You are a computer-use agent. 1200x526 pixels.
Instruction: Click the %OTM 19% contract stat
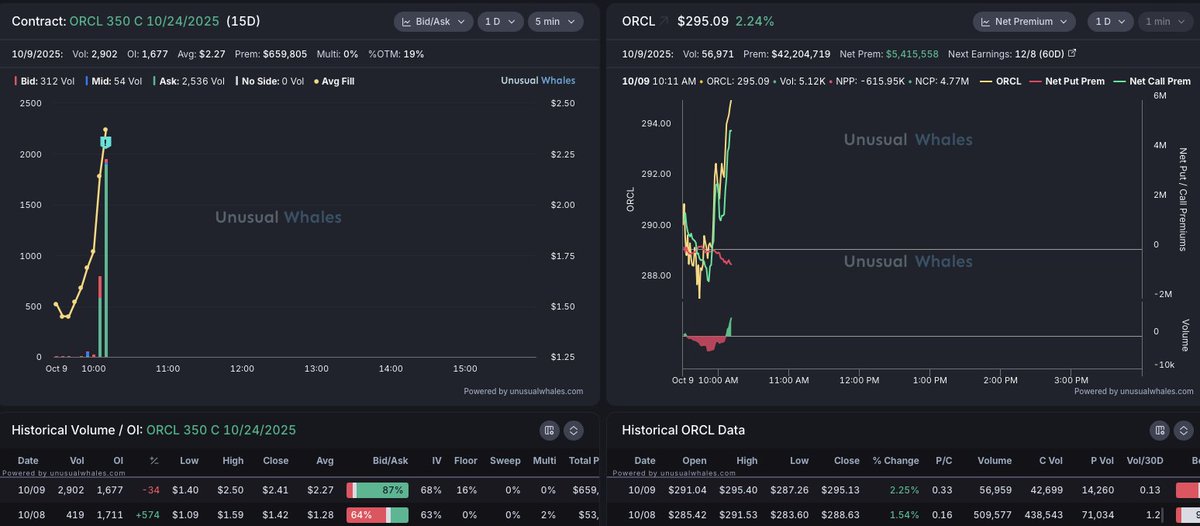[x=397, y=53]
